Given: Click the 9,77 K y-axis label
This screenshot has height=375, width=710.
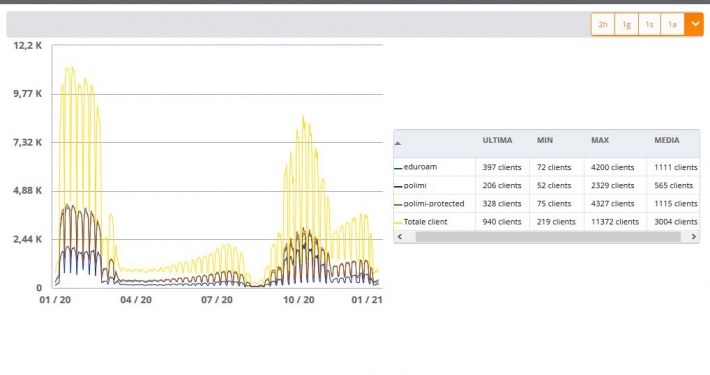Looking at the screenshot, I should click(x=27, y=93).
